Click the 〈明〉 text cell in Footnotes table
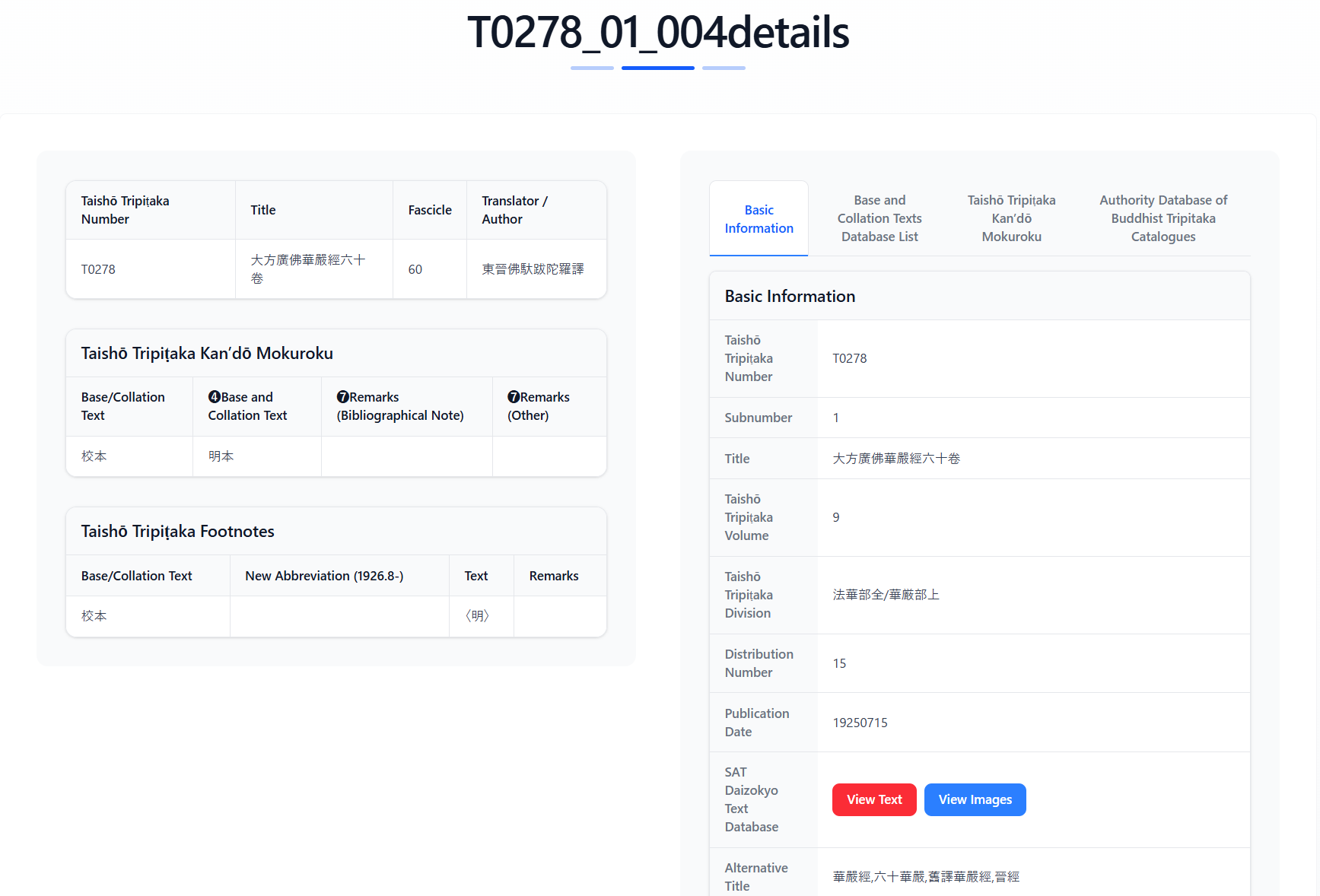This screenshot has width=1320, height=896. coord(477,616)
